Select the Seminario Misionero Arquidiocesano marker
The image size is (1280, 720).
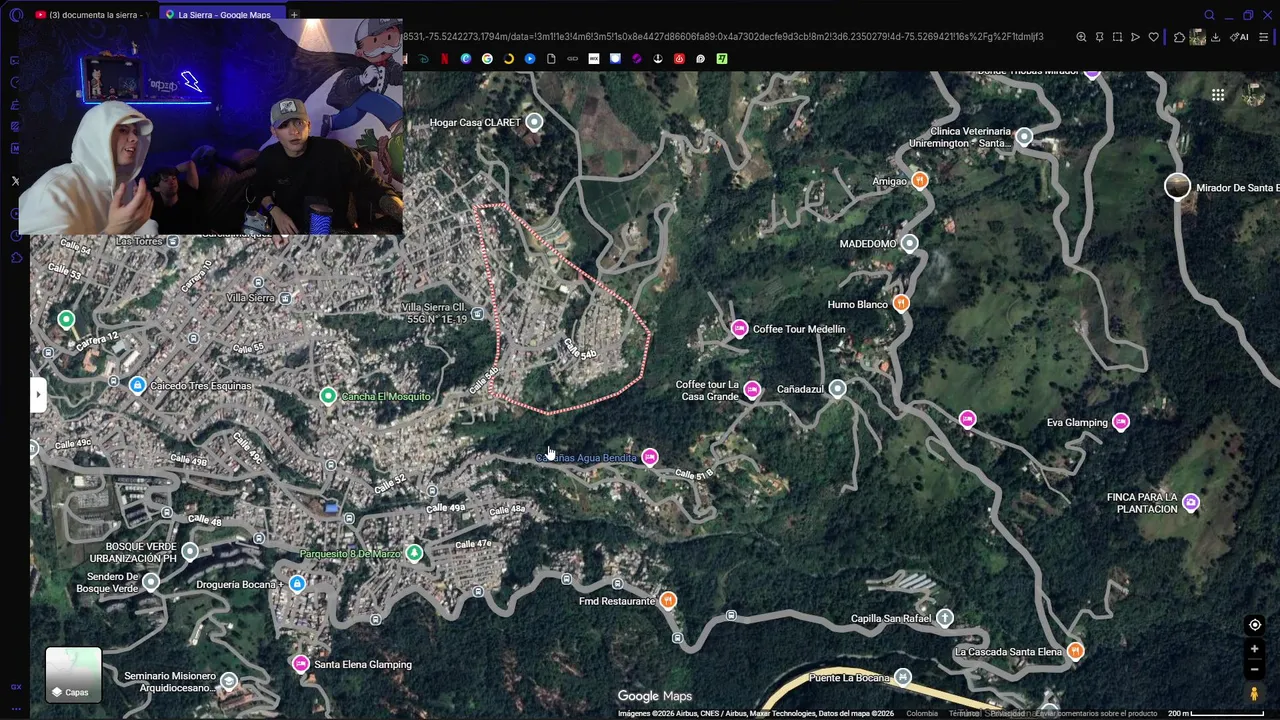click(229, 682)
